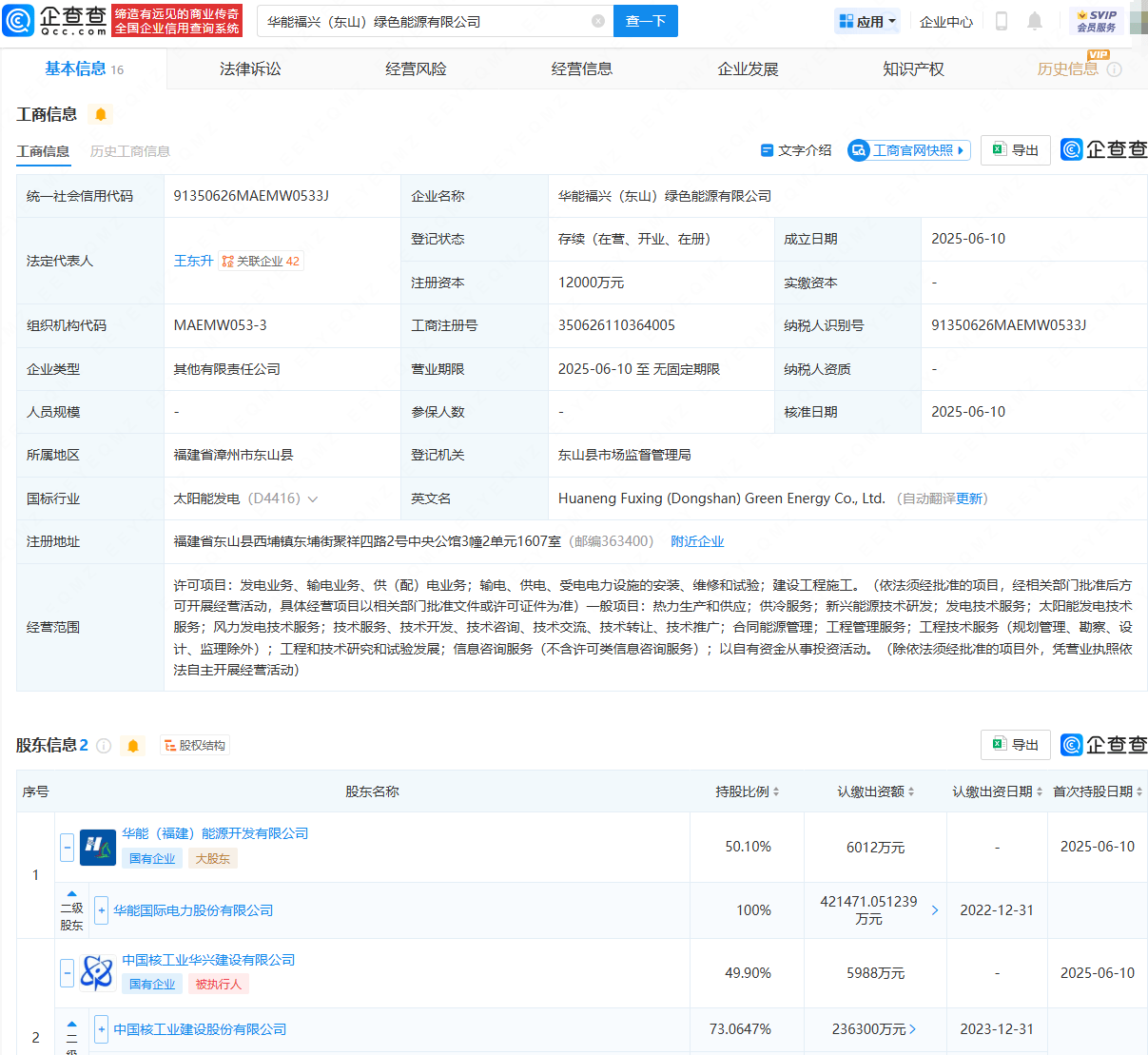Switch to 法律诉讼 tab

click(x=250, y=68)
